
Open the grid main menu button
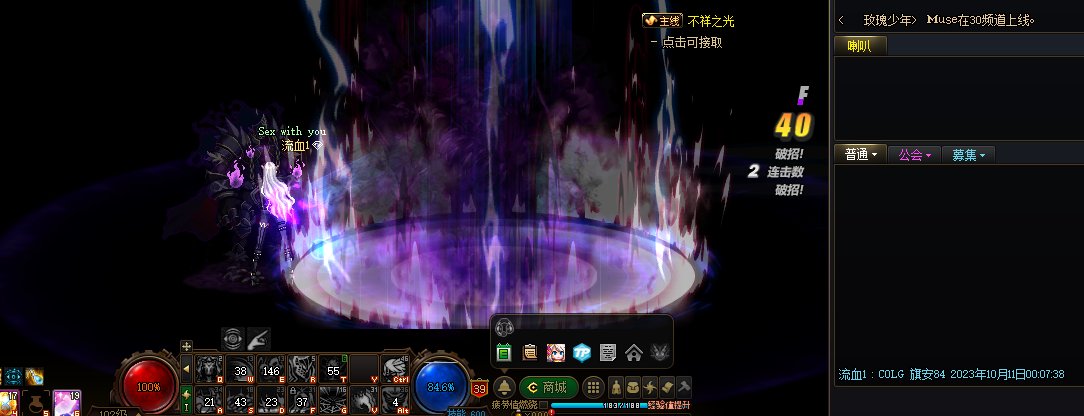tap(593, 387)
